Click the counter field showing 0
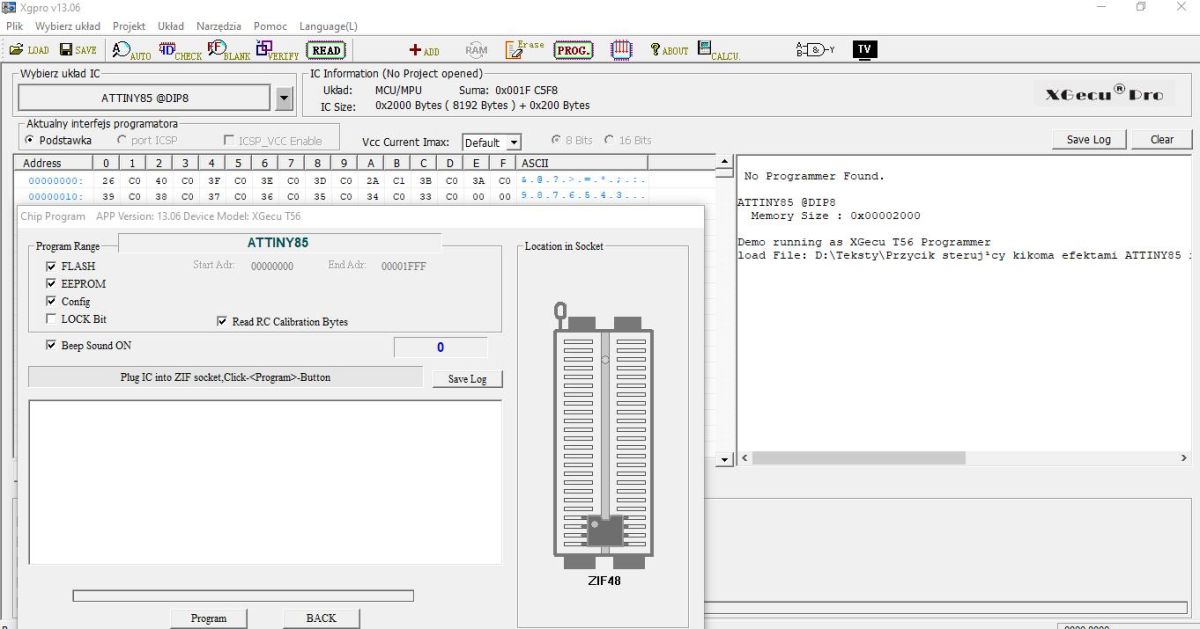The width and height of the screenshot is (1200, 629). point(441,347)
